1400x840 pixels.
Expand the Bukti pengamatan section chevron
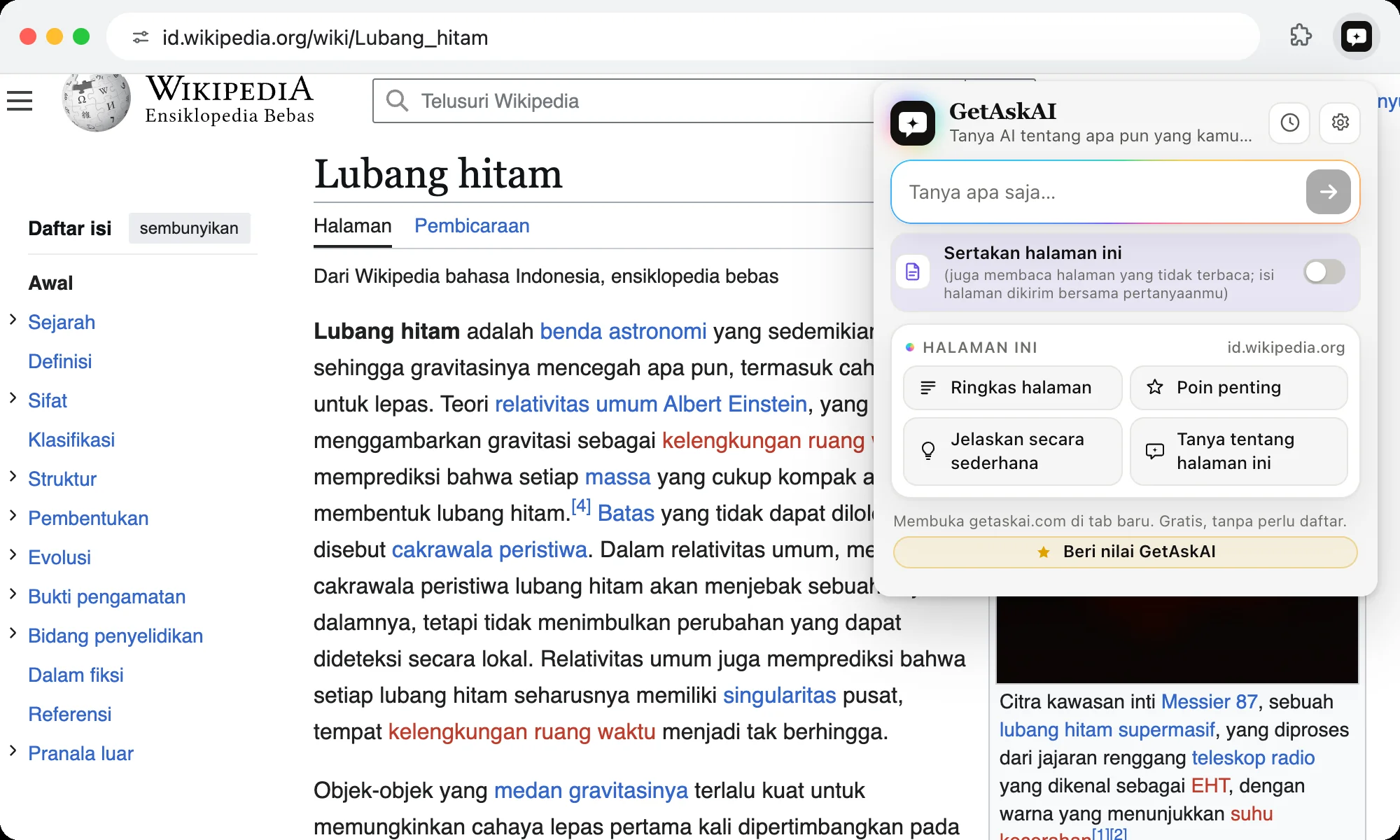[x=13, y=594]
